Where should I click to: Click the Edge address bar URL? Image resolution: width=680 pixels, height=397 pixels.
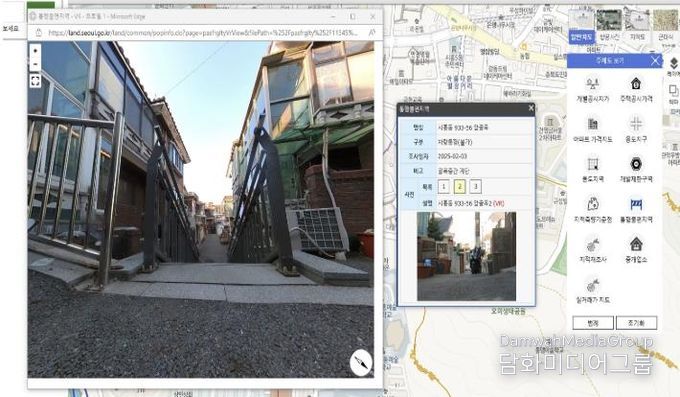coord(203,33)
